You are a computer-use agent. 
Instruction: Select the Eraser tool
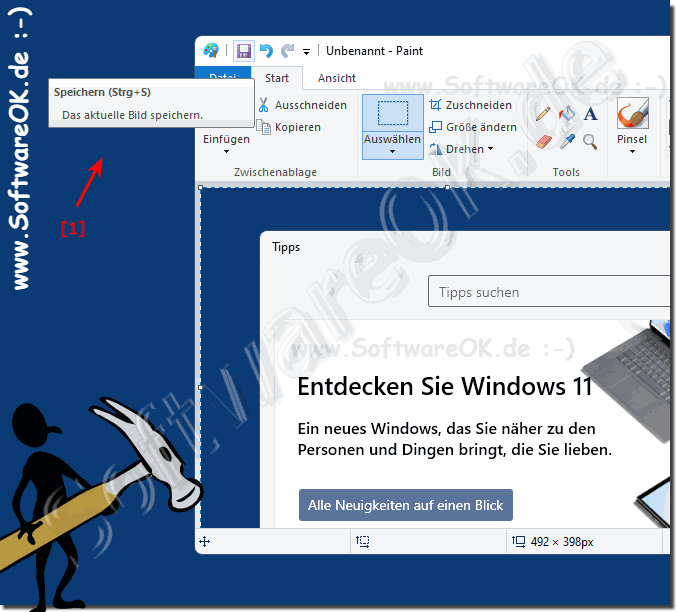544,142
